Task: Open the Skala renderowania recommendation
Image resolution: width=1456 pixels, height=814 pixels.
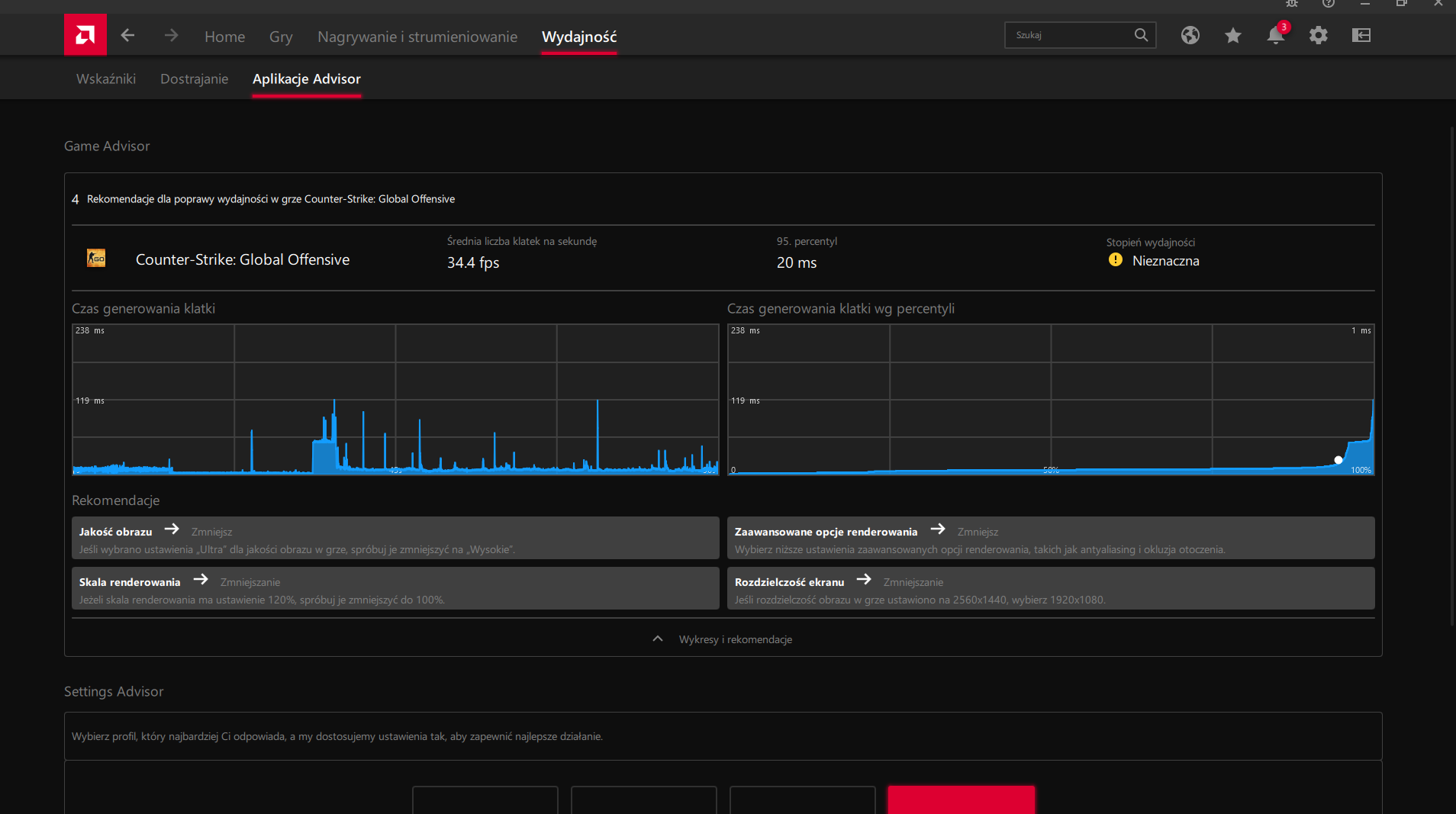Action: [x=395, y=588]
